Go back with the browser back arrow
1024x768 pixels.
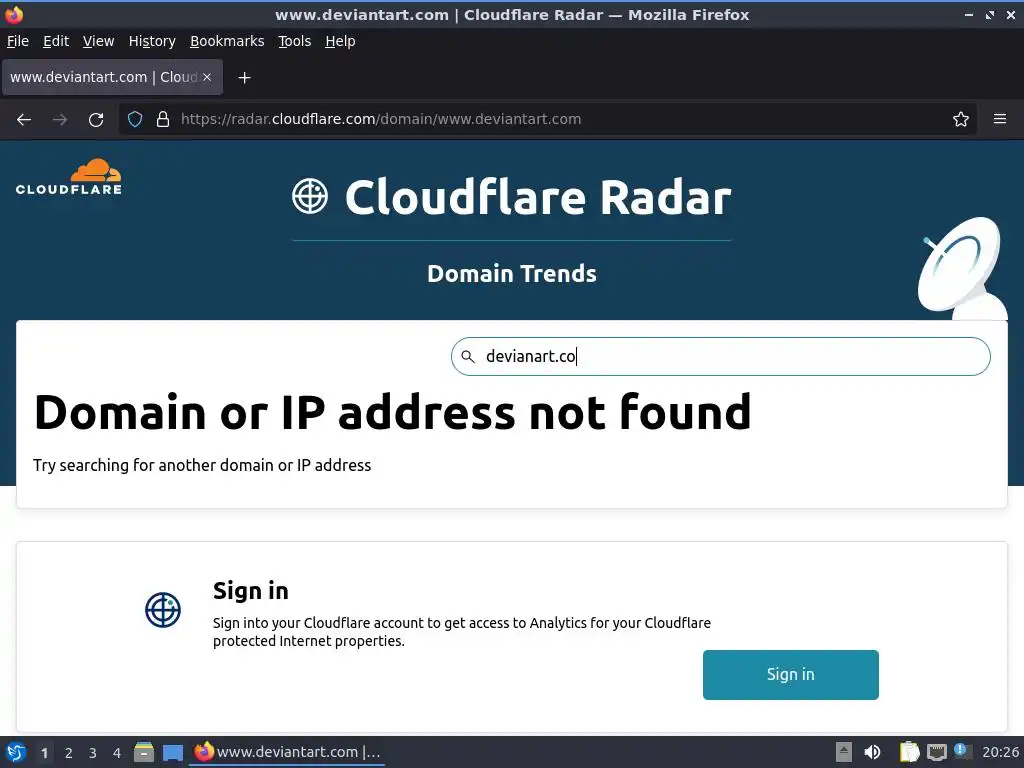click(x=24, y=120)
